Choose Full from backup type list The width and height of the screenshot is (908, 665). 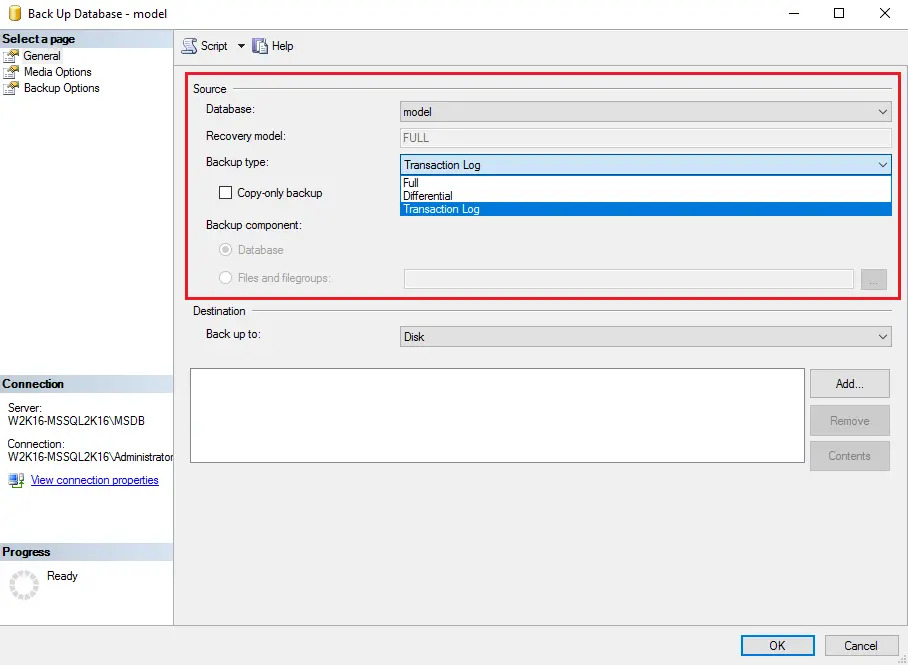tap(412, 183)
